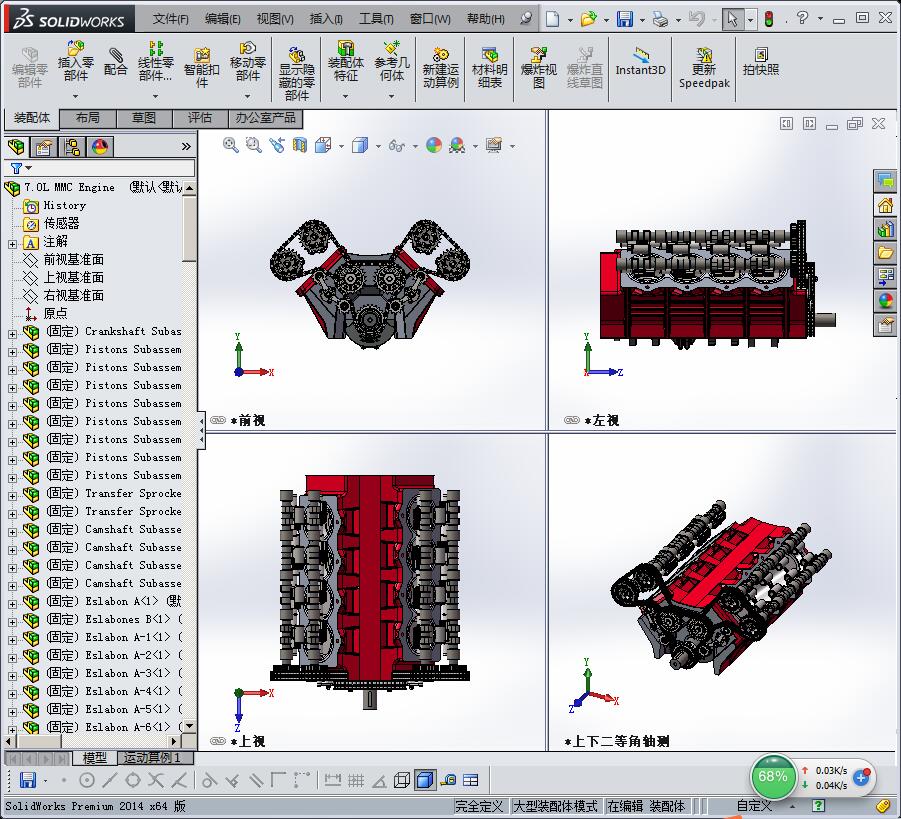Expand the Eslabon A<1> tree node
This screenshot has width=901, height=819.
pos(13,604)
